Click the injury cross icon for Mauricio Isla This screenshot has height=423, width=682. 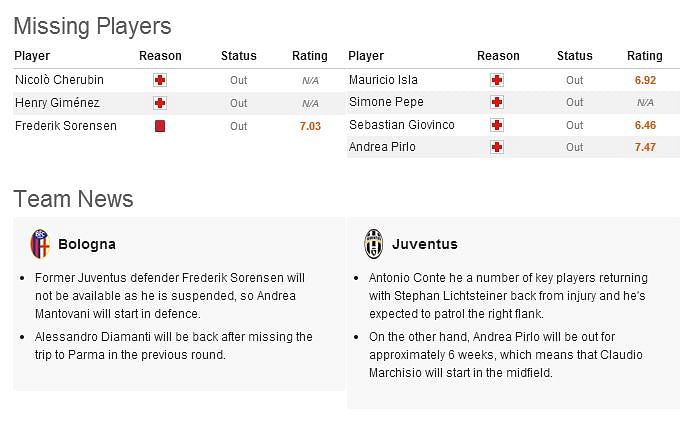click(x=497, y=80)
